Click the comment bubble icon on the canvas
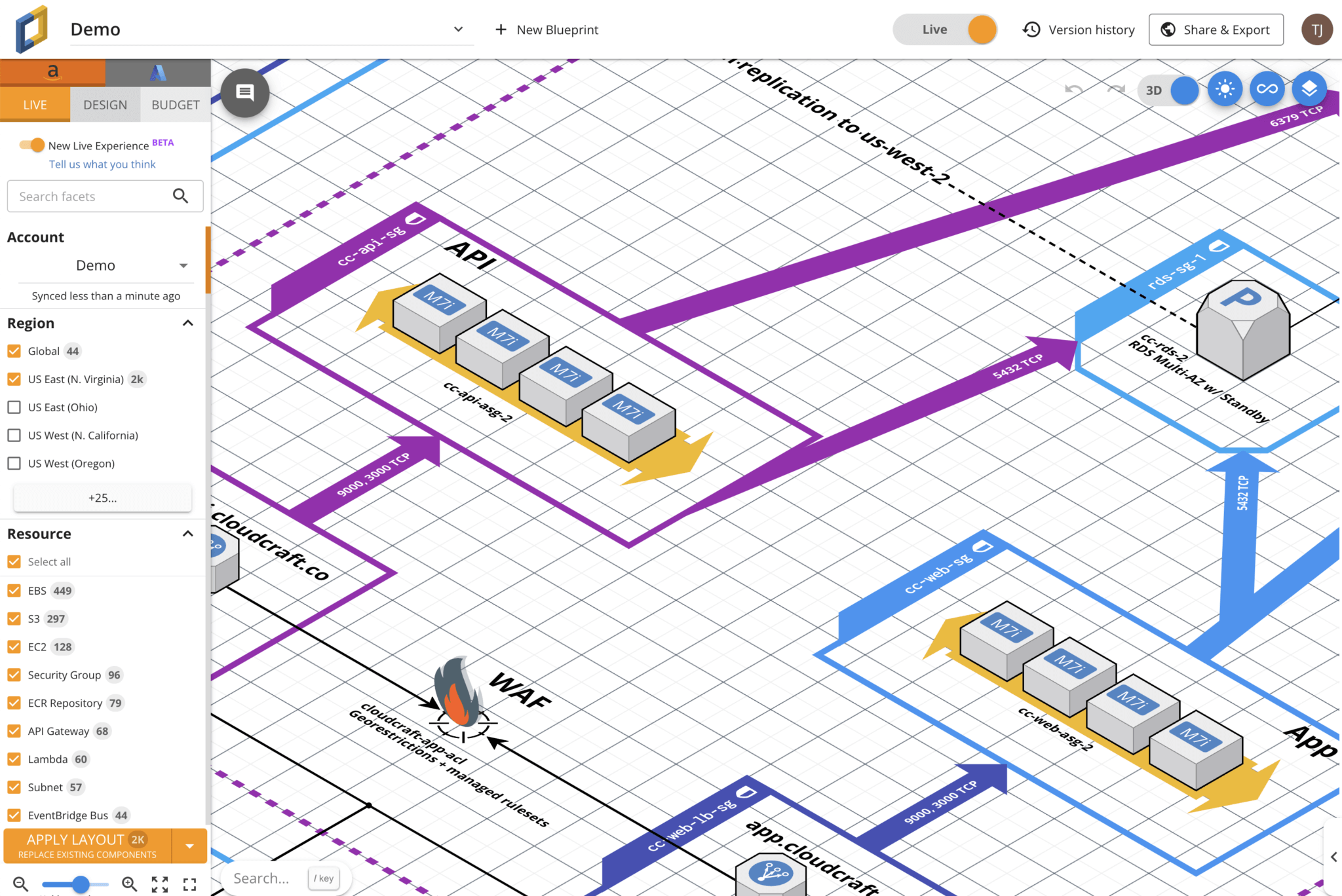Viewport: 1342px width, 896px height. [x=245, y=92]
